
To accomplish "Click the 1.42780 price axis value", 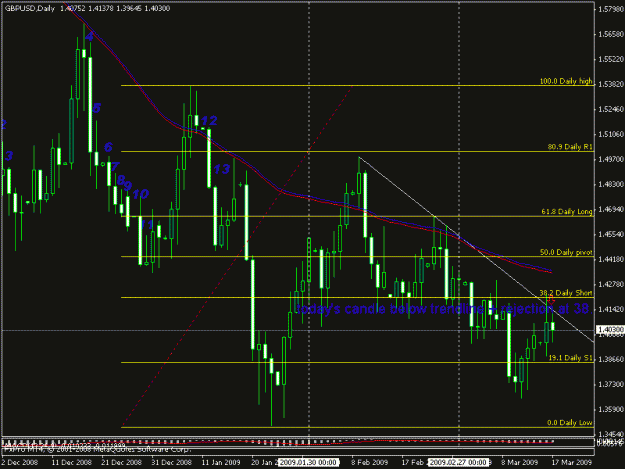I will pyautogui.click(x=611, y=284).
